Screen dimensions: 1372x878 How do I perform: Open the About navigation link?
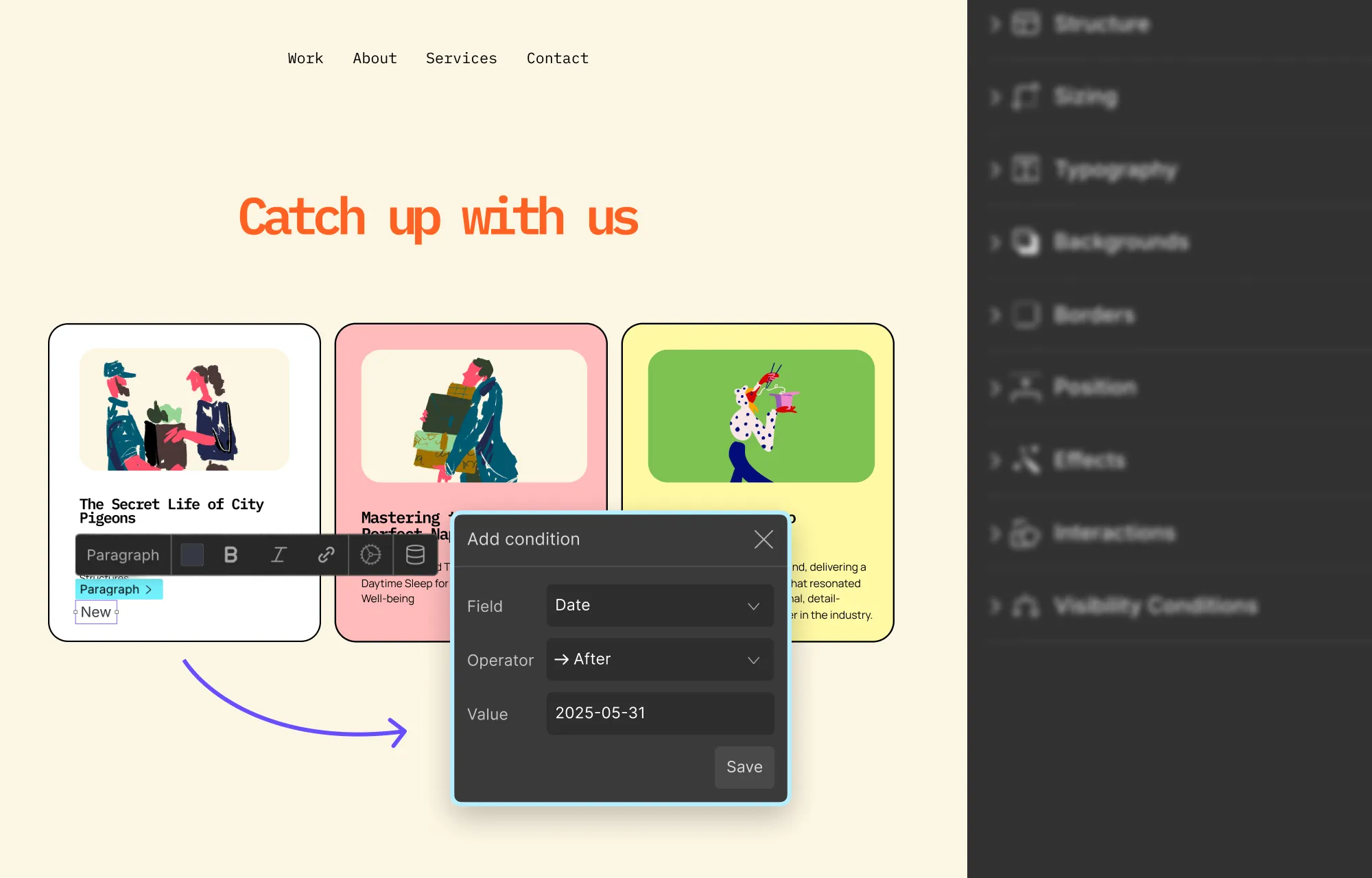pos(375,58)
